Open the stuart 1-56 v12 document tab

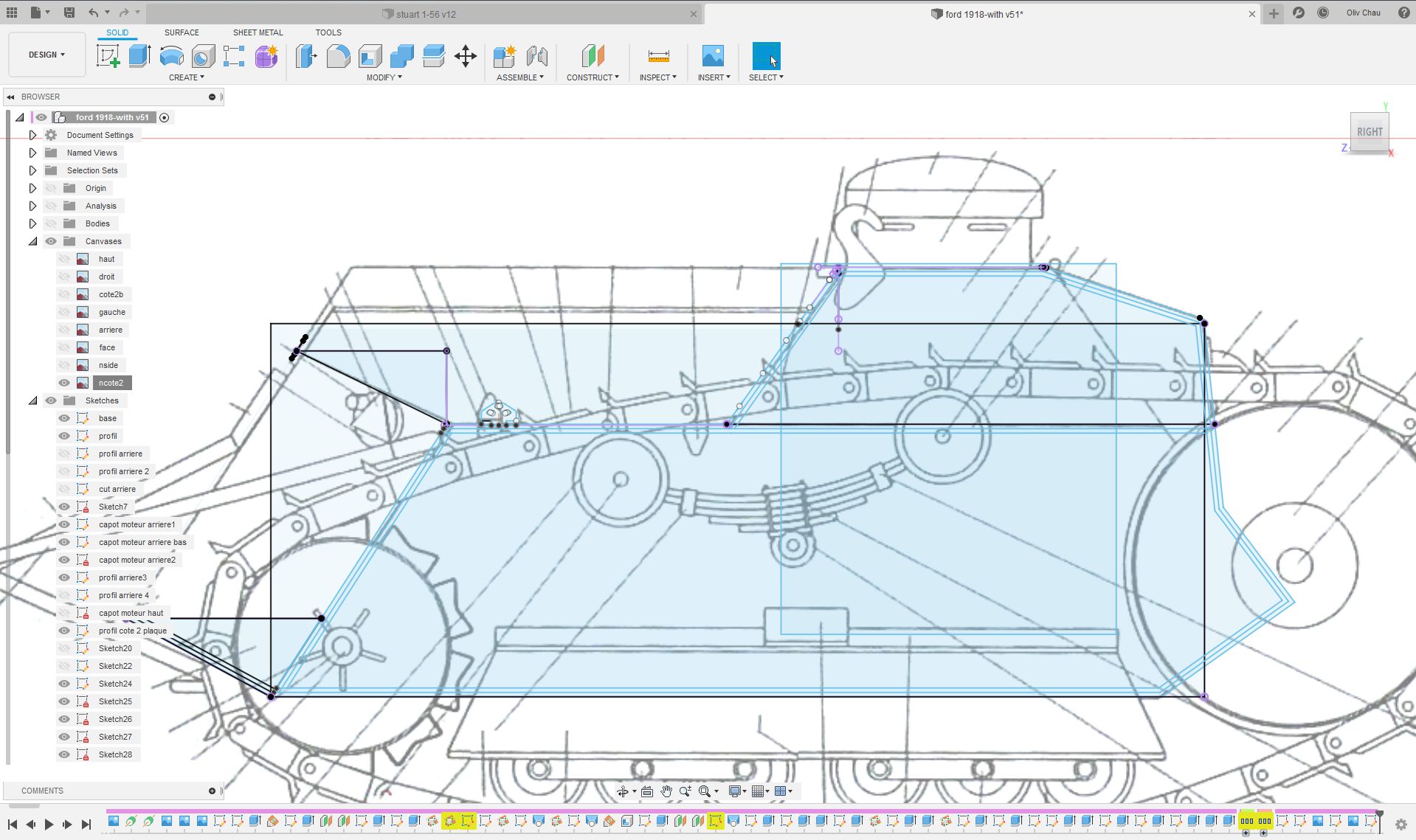(426, 14)
